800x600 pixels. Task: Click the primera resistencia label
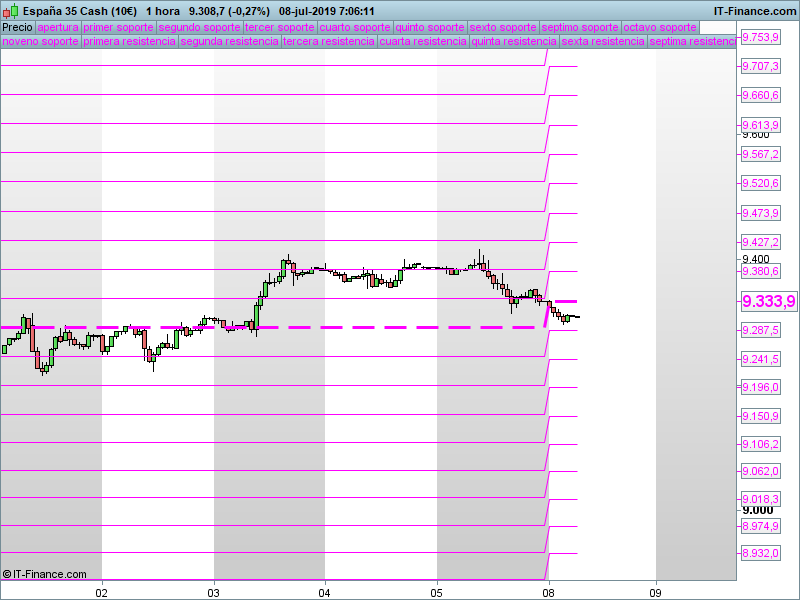(x=129, y=42)
